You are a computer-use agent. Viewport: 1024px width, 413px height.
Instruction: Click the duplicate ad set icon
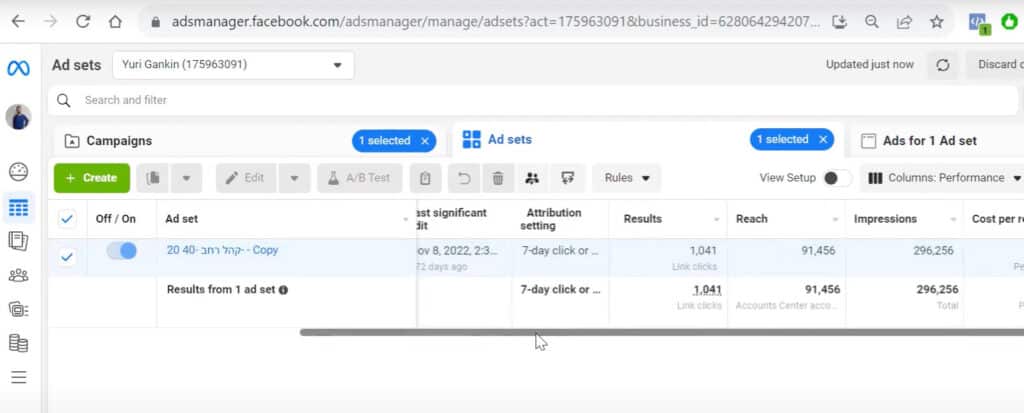click(153, 178)
